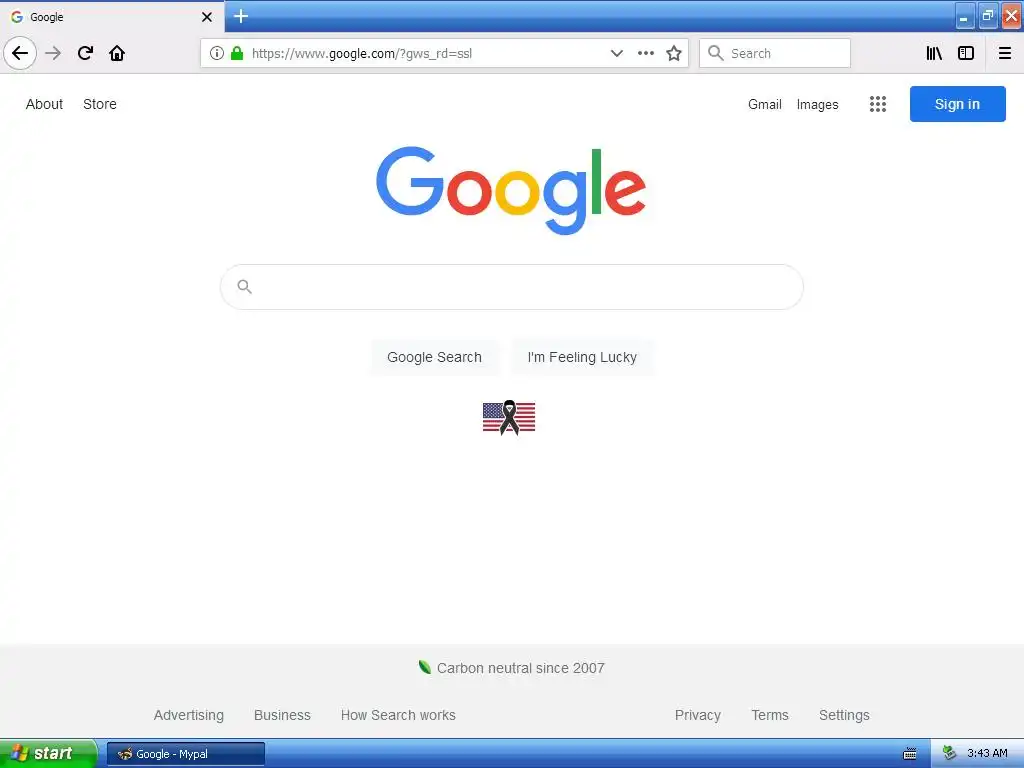Reload the current page
The height and width of the screenshot is (768, 1024).
86,53
